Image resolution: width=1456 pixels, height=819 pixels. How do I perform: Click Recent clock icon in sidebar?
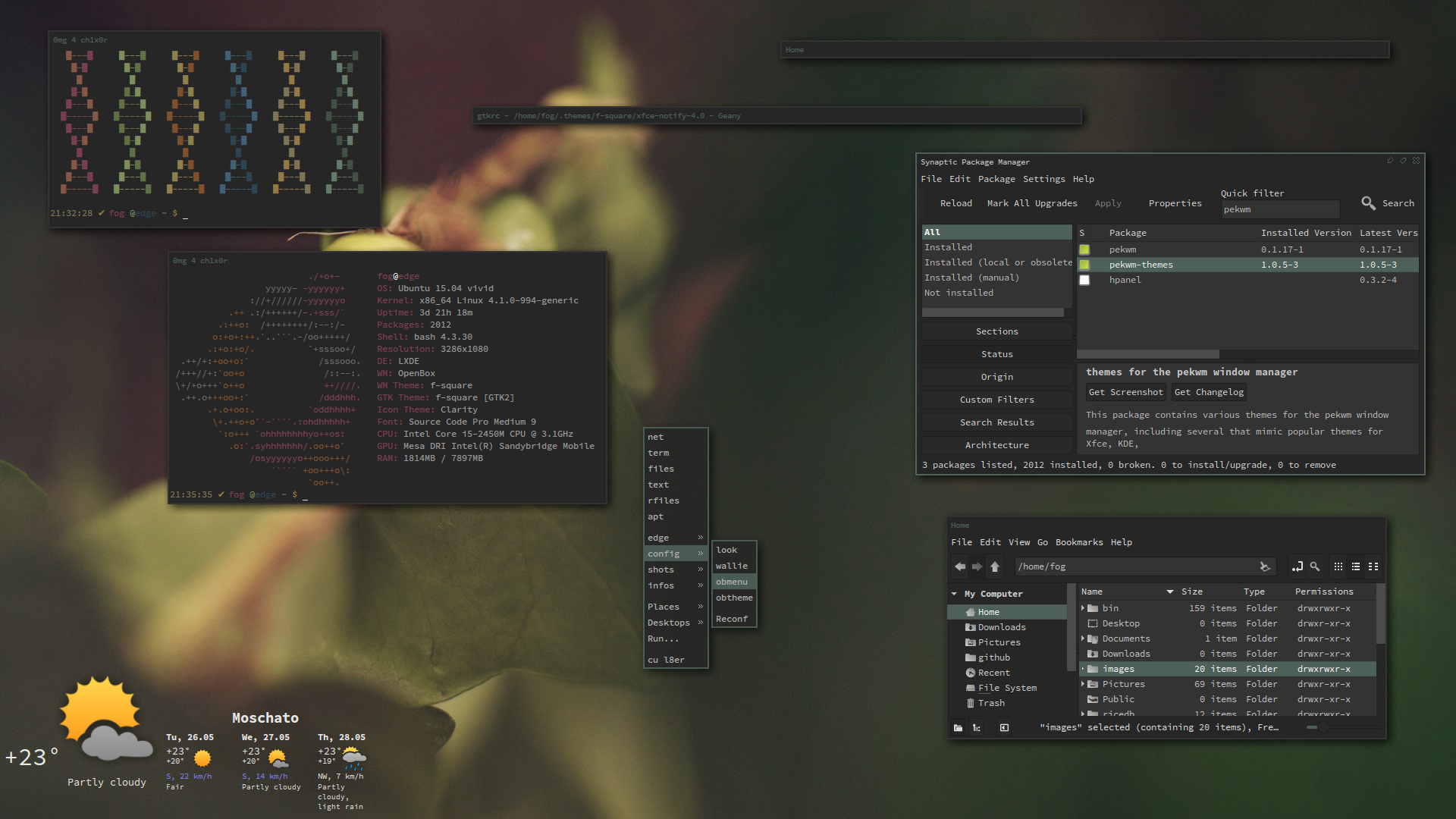970,673
